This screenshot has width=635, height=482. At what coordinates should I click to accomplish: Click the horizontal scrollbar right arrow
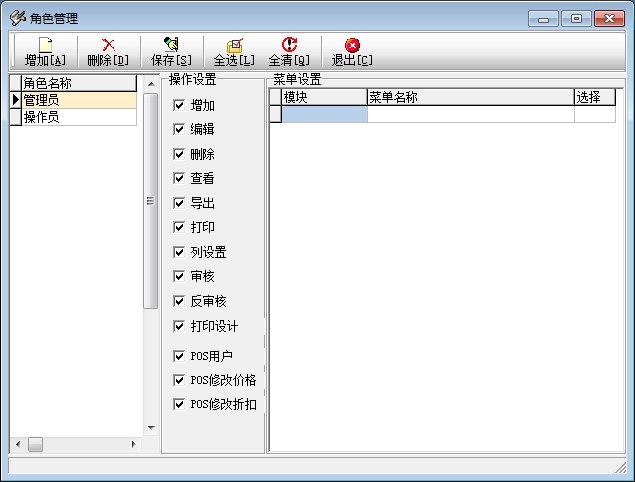pos(133,443)
